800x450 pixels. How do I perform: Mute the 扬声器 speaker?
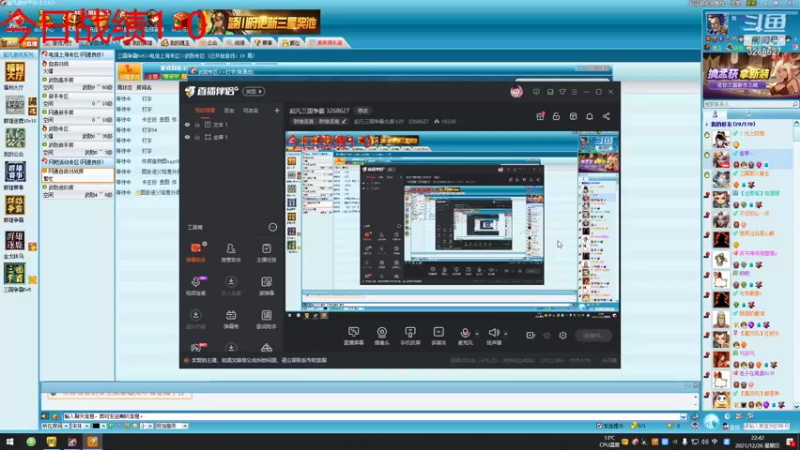click(493, 336)
